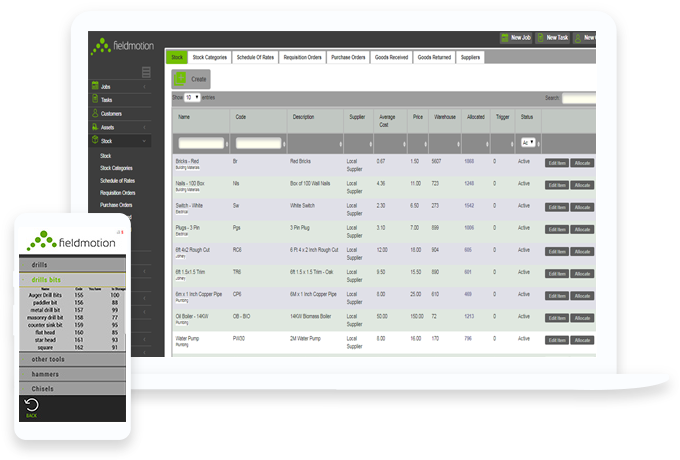Open the Goods Received tab
This screenshot has height=460, width=680.
391,57
